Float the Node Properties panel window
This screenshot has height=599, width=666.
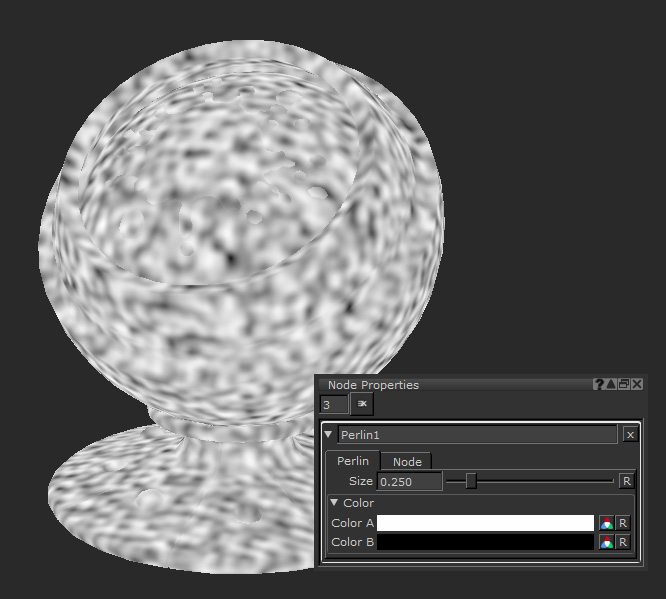[624, 385]
